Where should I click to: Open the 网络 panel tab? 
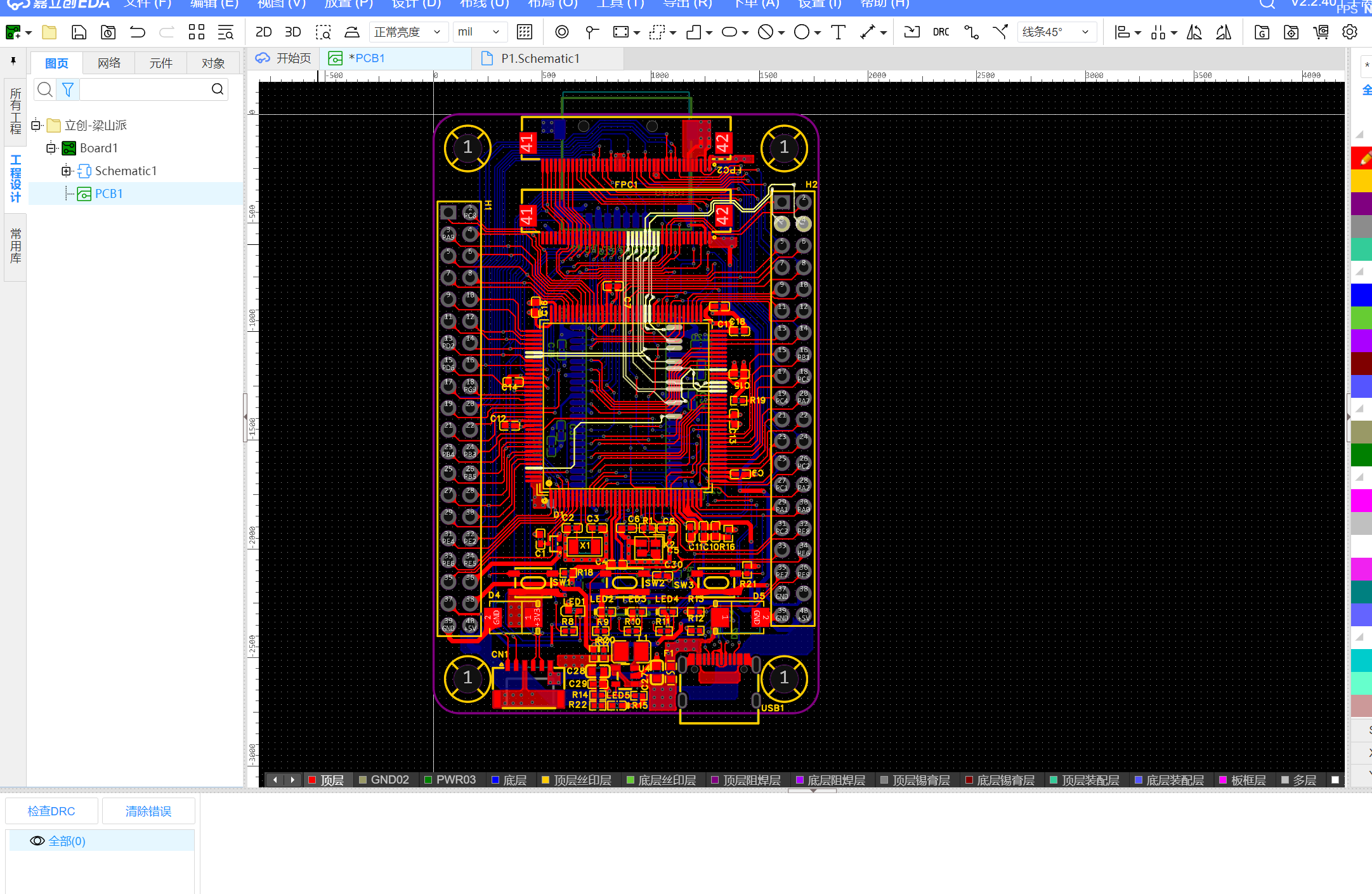pyautogui.click(x=109, y=63)
